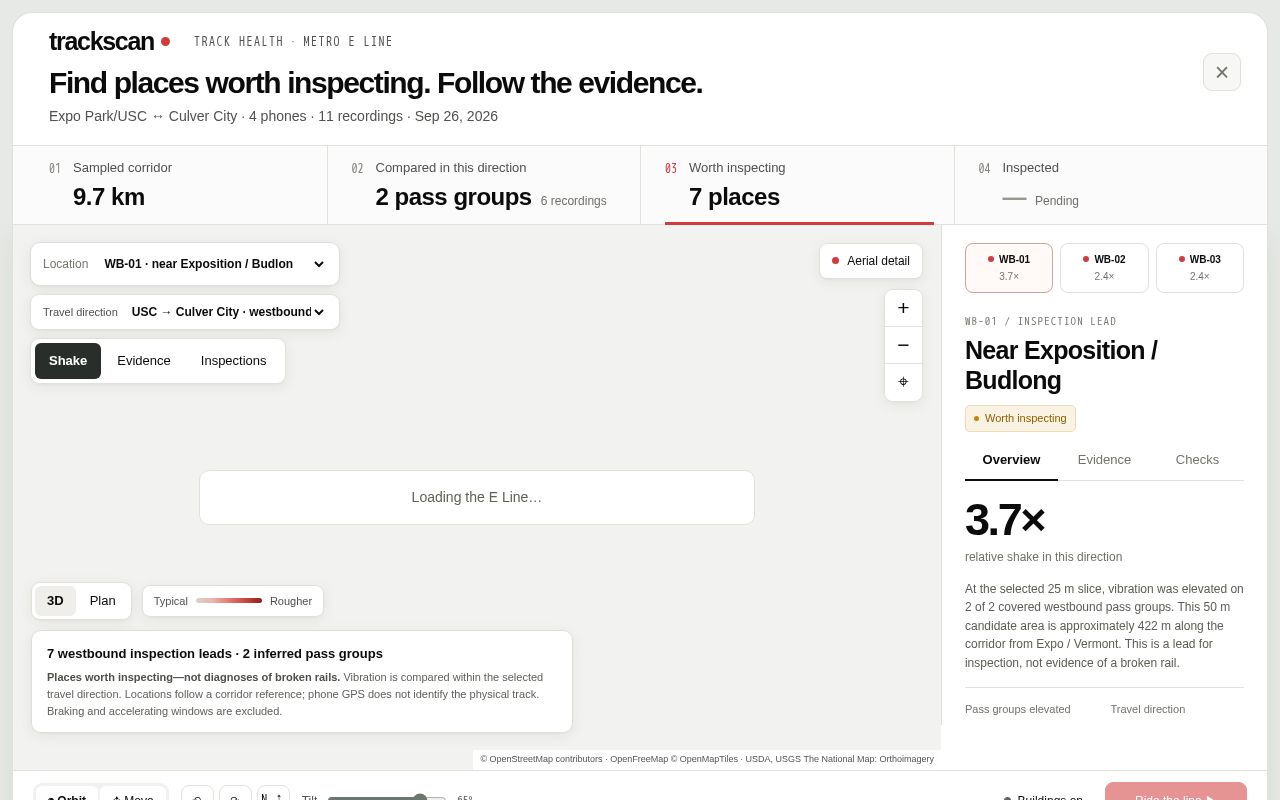Select the Shake map mode
This screenshot has height=800, width=1280.
pyautogui.click(x=68, y=361)
